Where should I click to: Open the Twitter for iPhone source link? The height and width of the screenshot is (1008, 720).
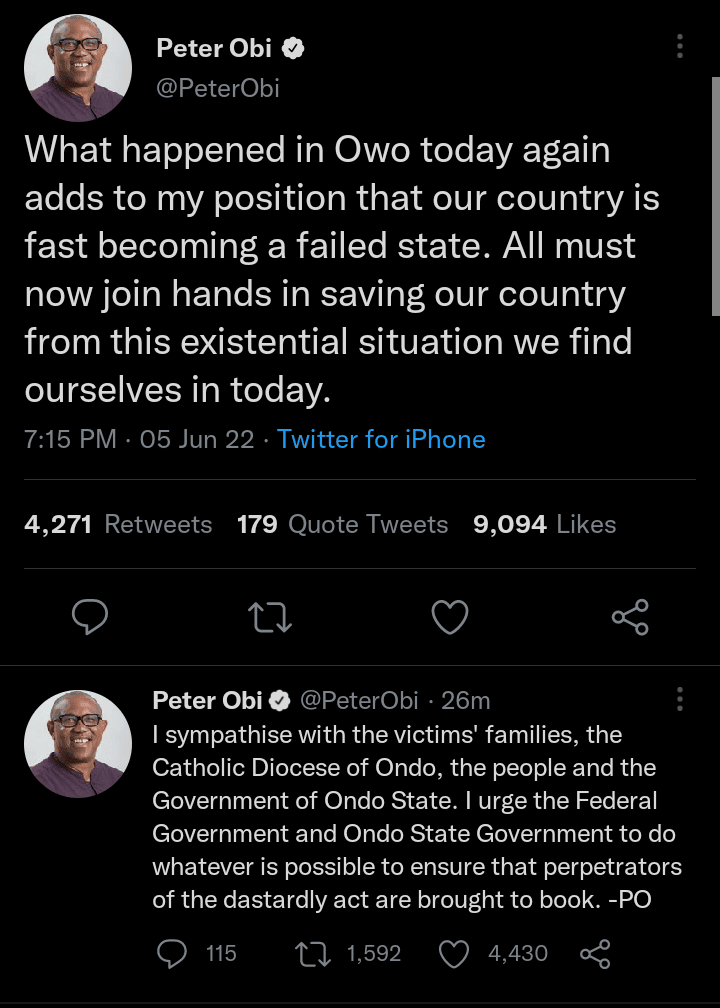click(x=381, y=439)
